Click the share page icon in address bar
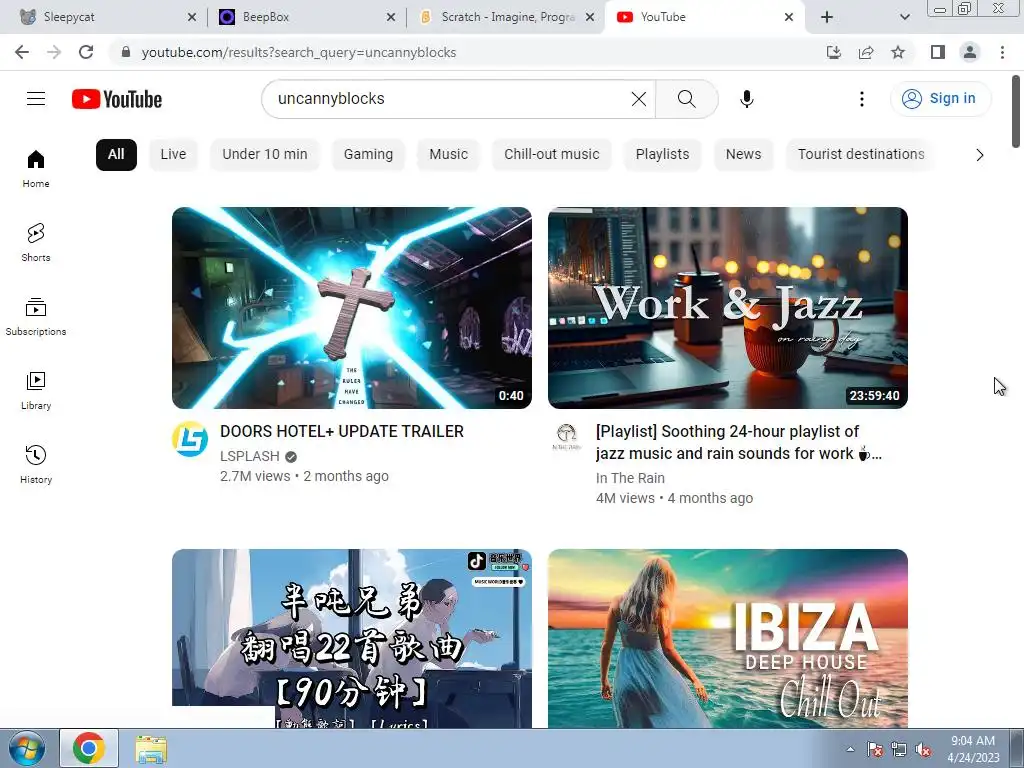The width and height of the screenshot is (1024, 768). point(866,52)
